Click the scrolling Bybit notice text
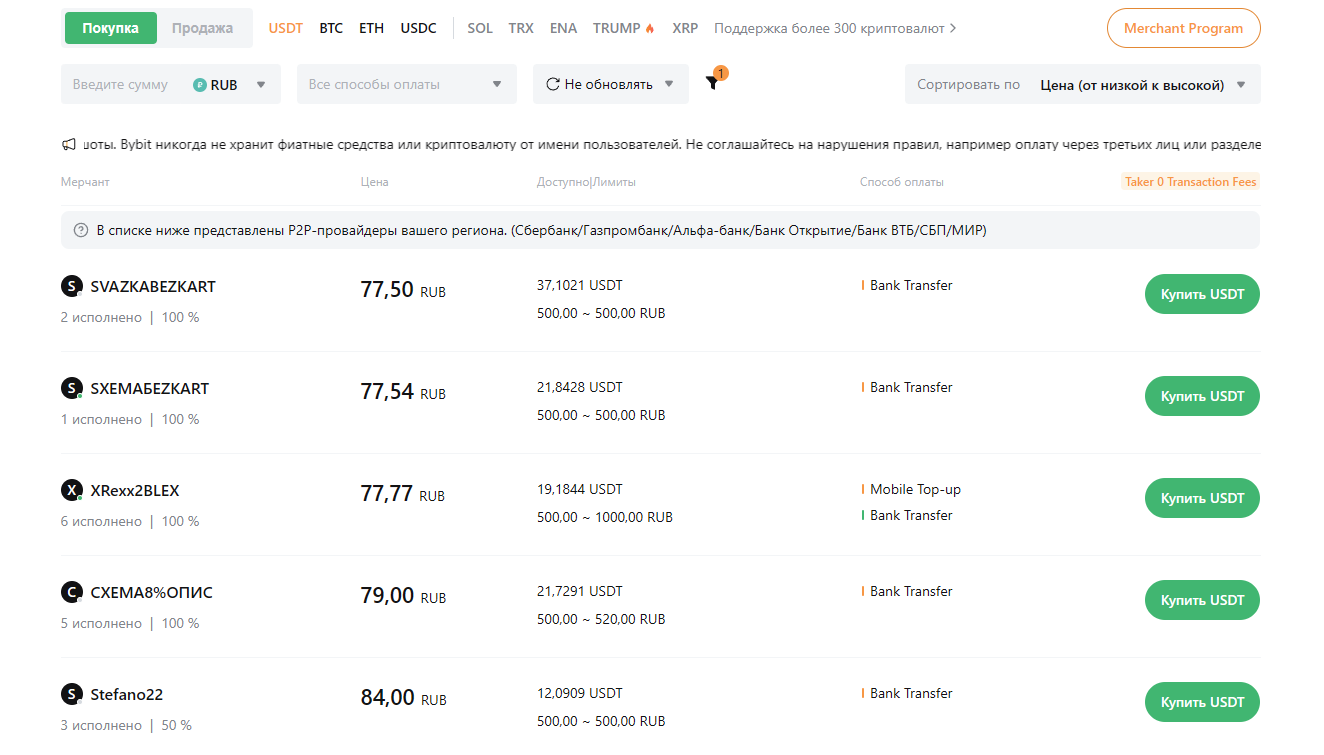Screen dimensions: 1324x755 tap(671, 145)
